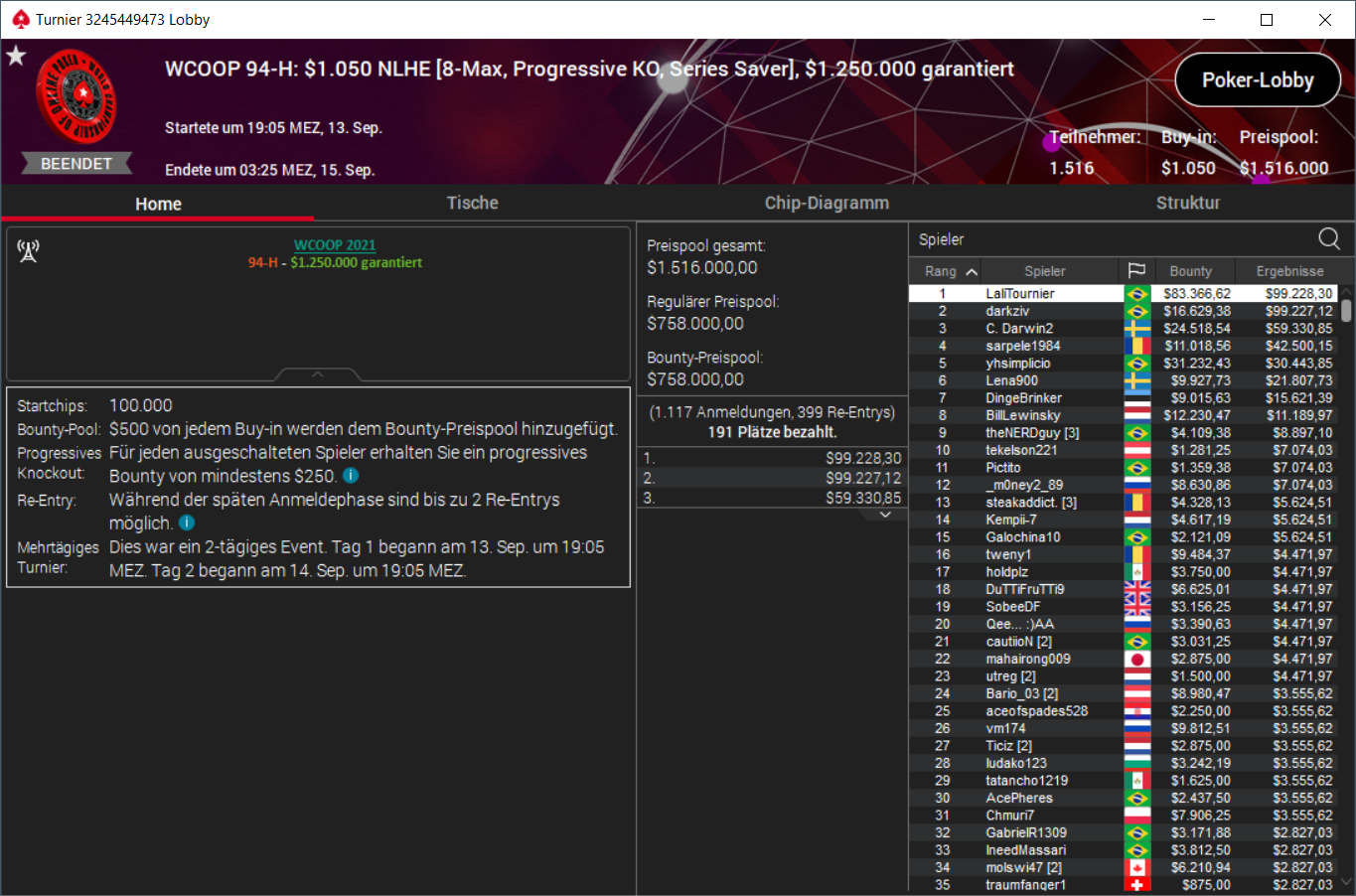
Task: Click the PokerStars spade title bar icon
Action: 20,19
